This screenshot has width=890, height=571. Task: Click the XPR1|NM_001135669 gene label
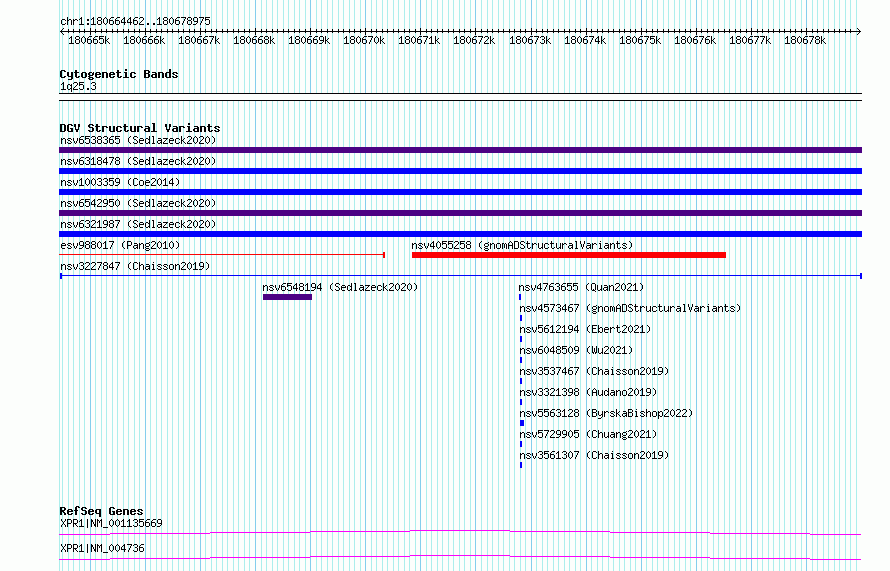coord(111,523)
